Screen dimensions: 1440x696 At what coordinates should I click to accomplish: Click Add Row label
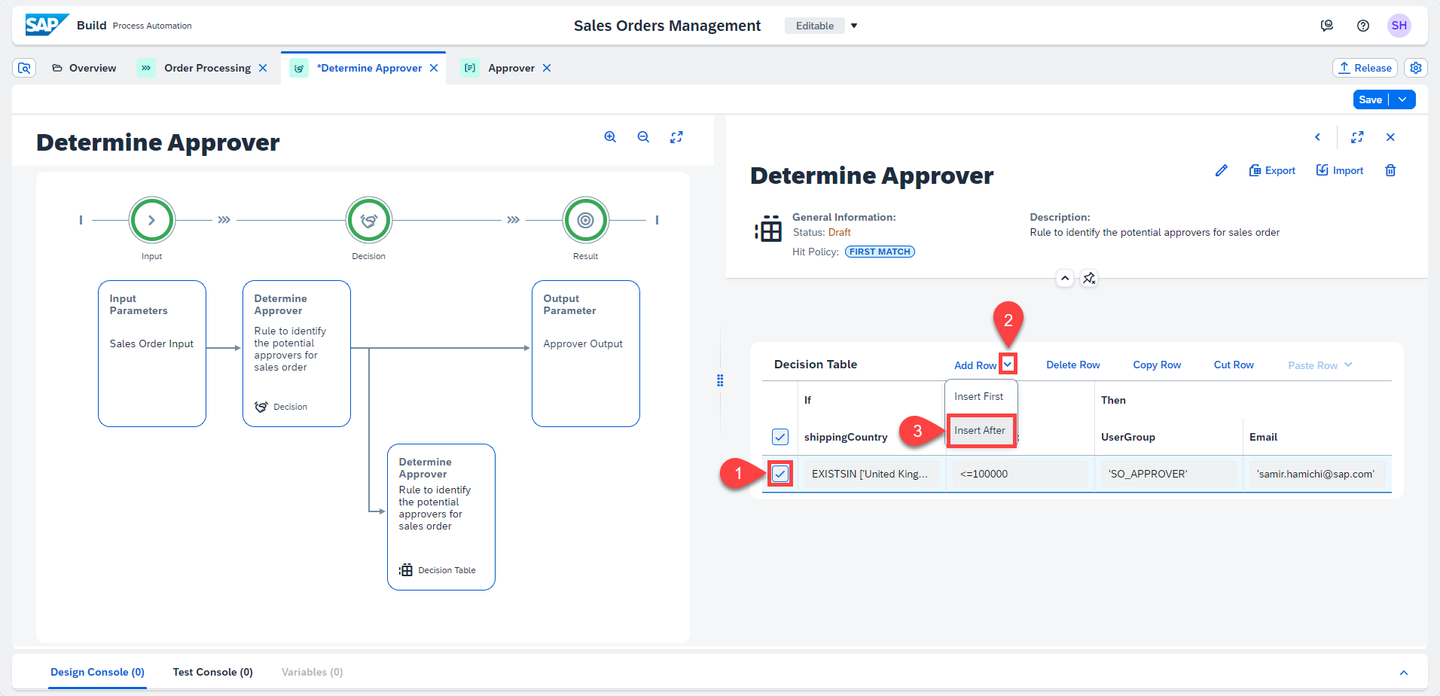(975, 366)
